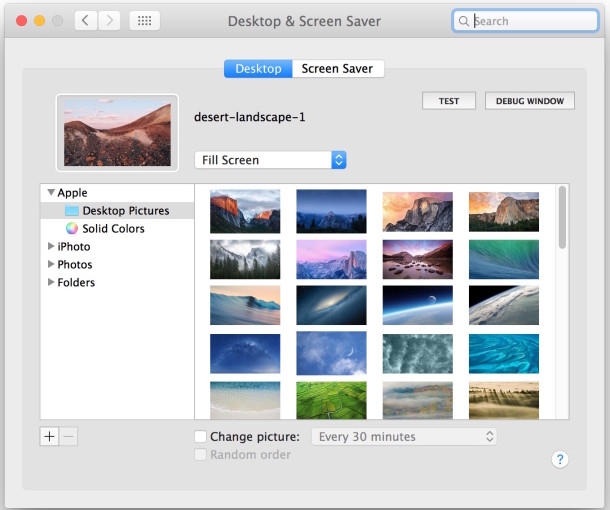
Task: Choose Earth clouds from orbit wallpaper
Action: tap(504, 305)
